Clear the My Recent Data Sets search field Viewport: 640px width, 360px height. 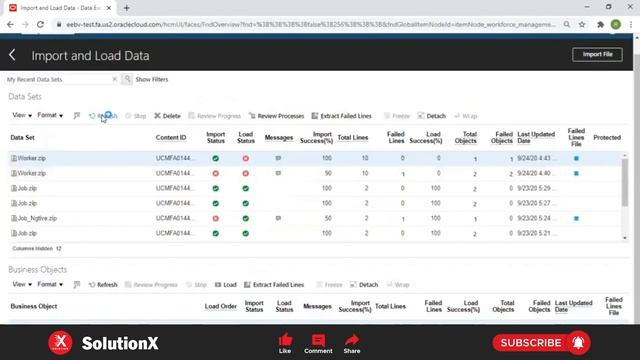click(115, 79)
